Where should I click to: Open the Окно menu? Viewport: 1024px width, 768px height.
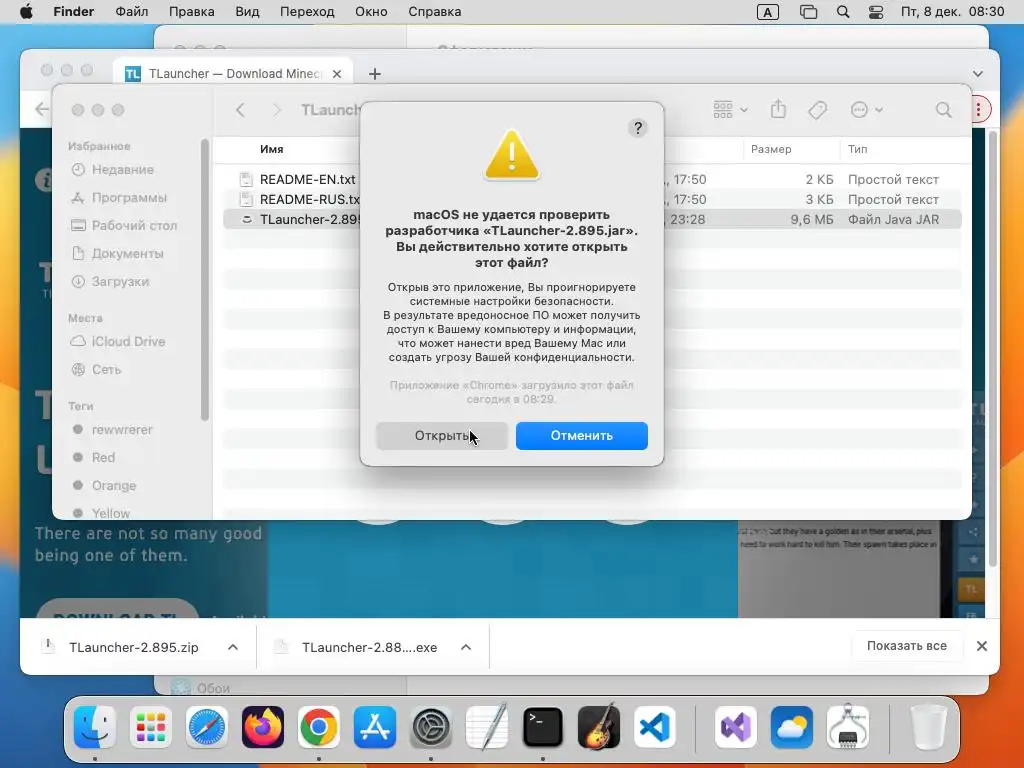coord(371,12)
